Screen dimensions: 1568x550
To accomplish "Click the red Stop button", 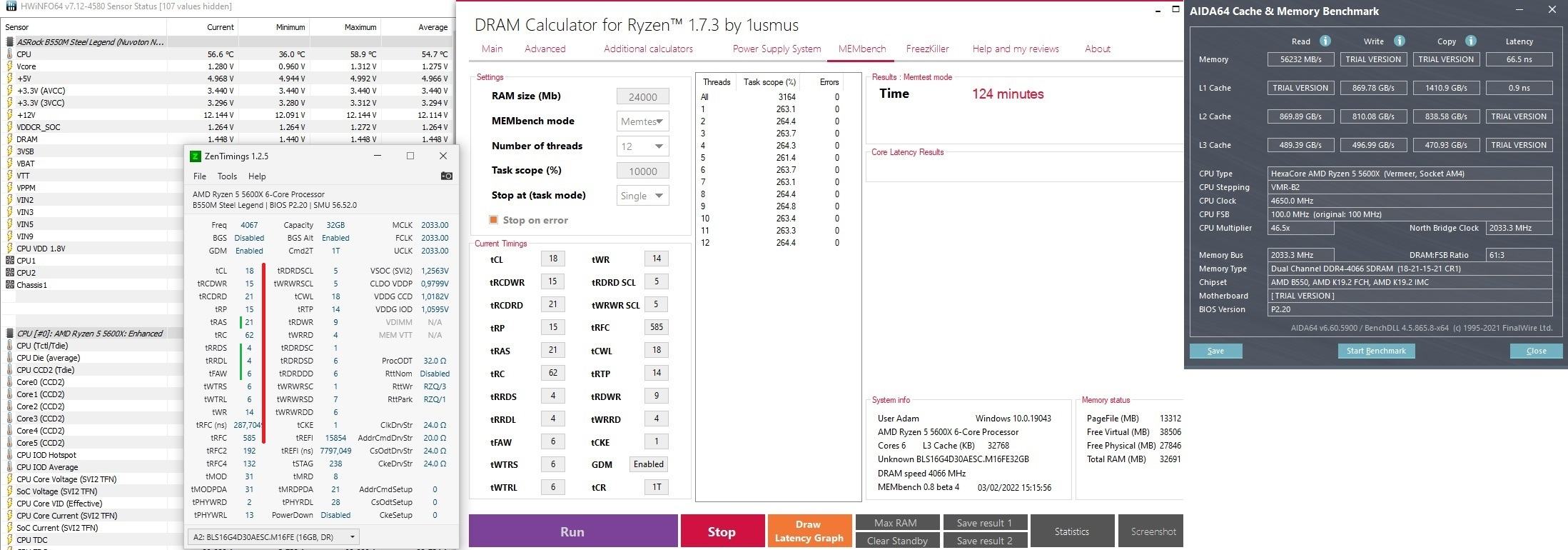I will 721,531.
